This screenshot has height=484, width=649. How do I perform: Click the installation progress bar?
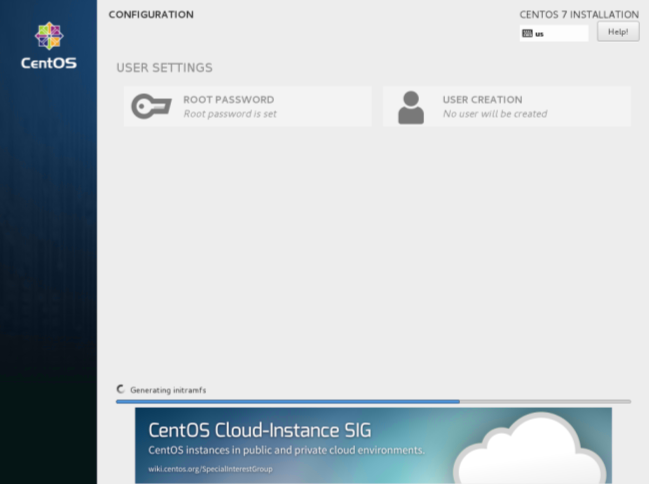[x=373, y=402]
